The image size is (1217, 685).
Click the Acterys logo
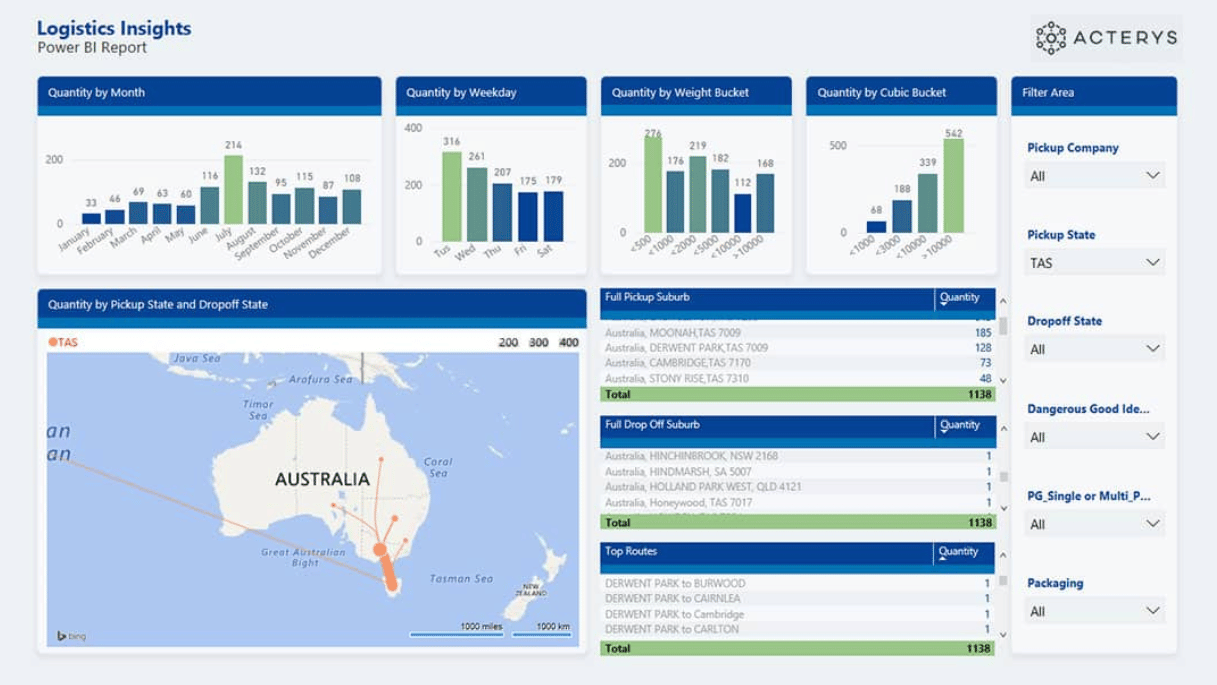[1104, 39]
